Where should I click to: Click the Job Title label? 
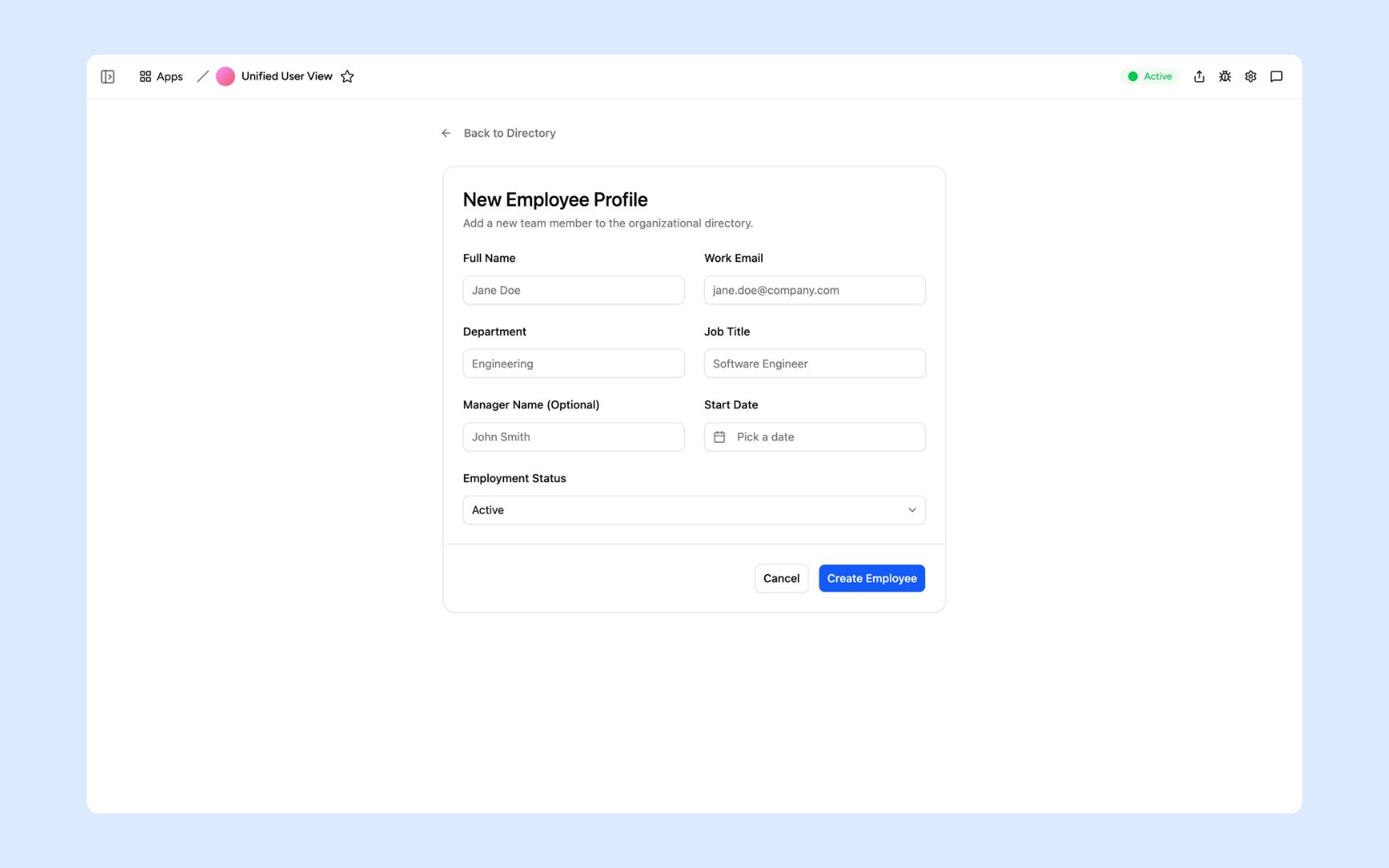click(x=727, y=332)
